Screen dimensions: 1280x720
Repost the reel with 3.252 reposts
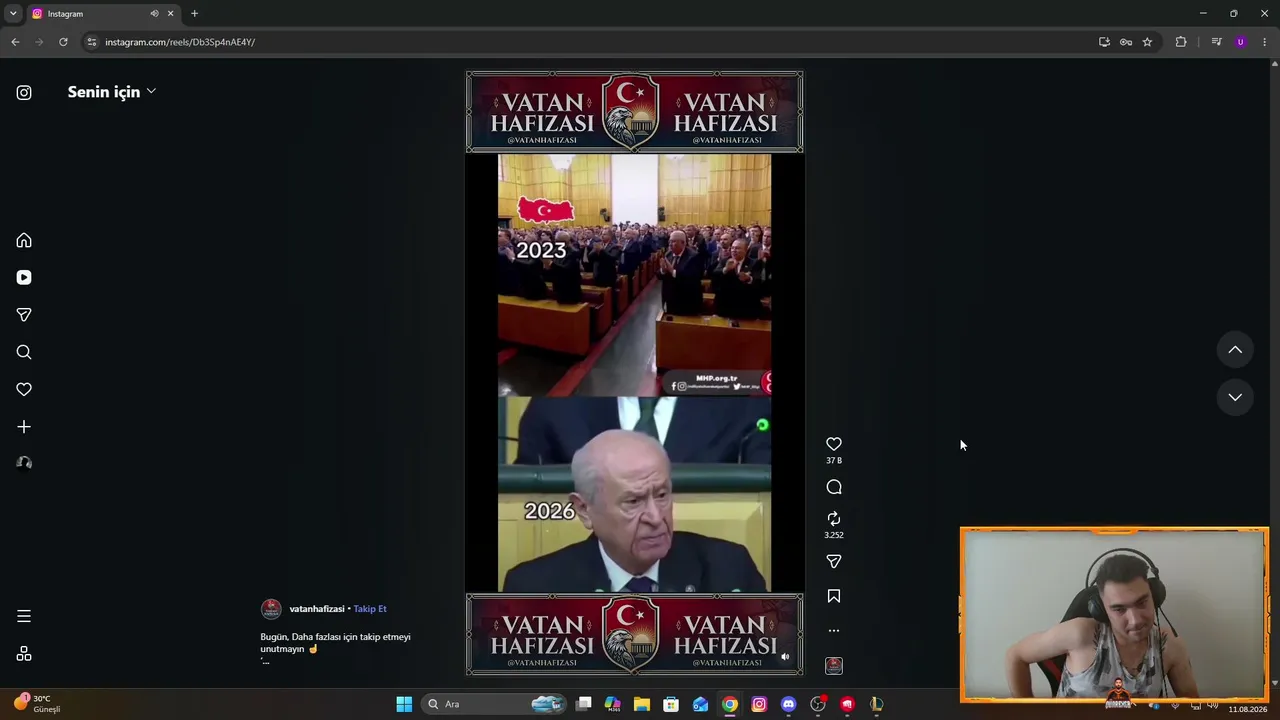point(834,519)
